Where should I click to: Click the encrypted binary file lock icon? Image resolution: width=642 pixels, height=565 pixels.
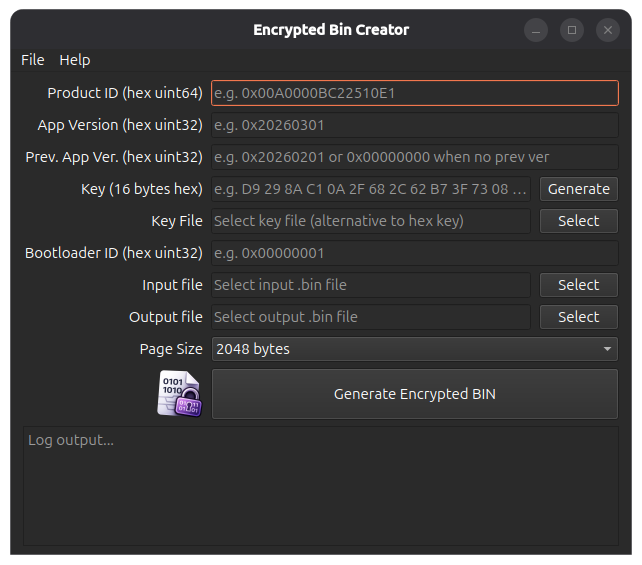179,394
